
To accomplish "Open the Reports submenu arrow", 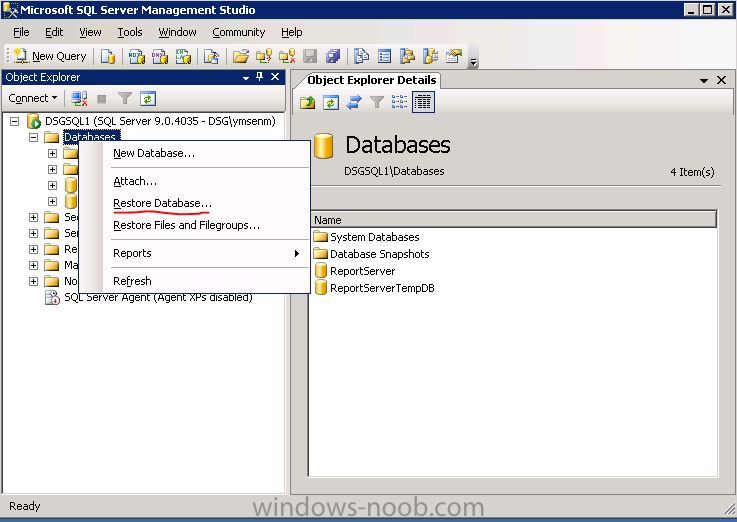I will (x=297, y=253).
